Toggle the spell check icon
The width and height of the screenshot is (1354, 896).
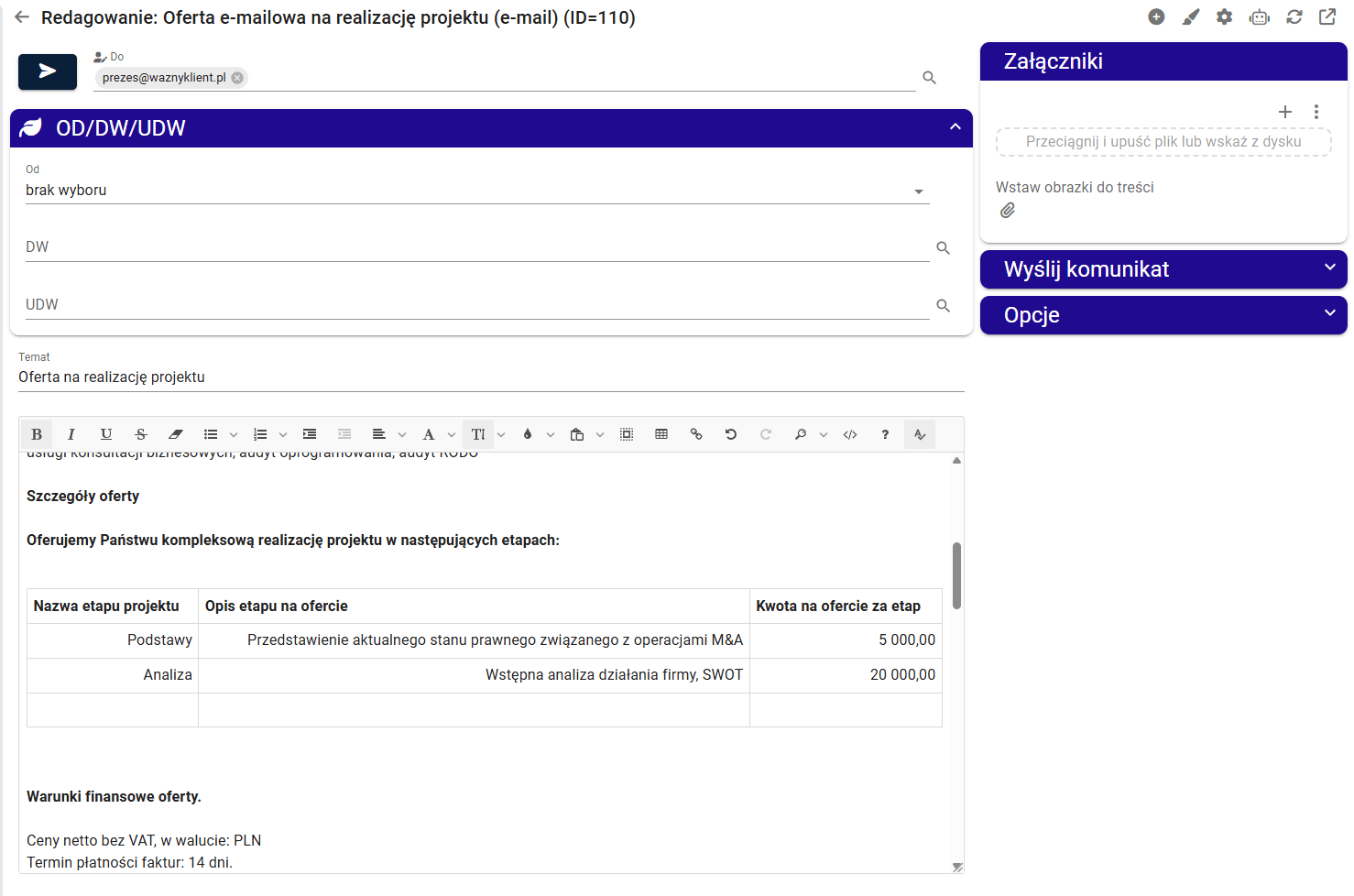[920, 434]
